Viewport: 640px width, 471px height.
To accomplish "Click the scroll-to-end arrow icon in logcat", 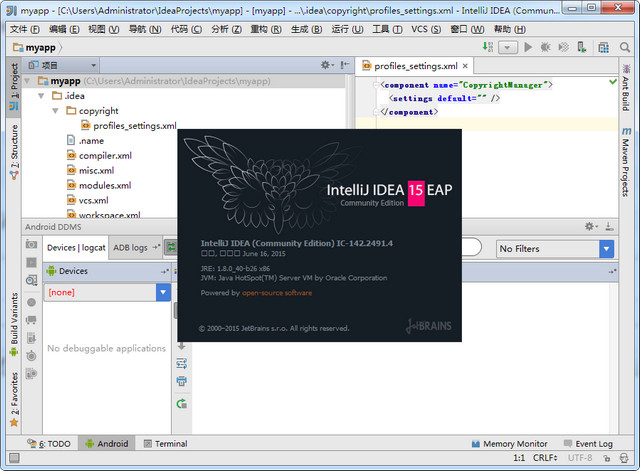I will point(182,347).
